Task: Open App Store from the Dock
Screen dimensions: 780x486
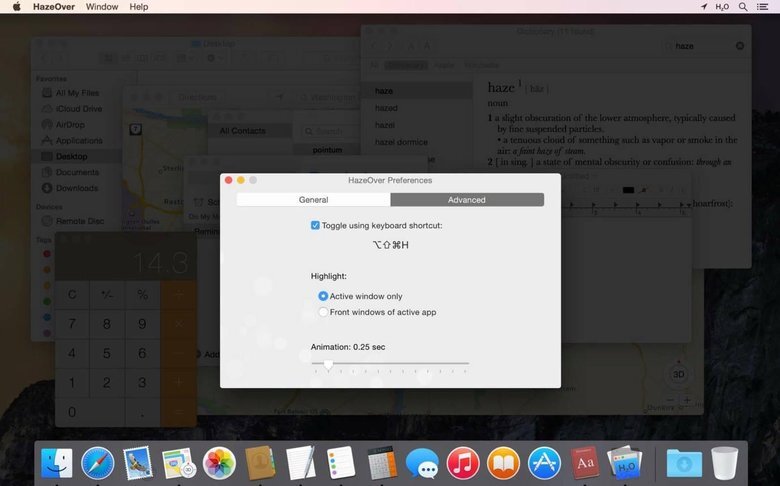Action: pyautogui.click(x=544, y=463)
